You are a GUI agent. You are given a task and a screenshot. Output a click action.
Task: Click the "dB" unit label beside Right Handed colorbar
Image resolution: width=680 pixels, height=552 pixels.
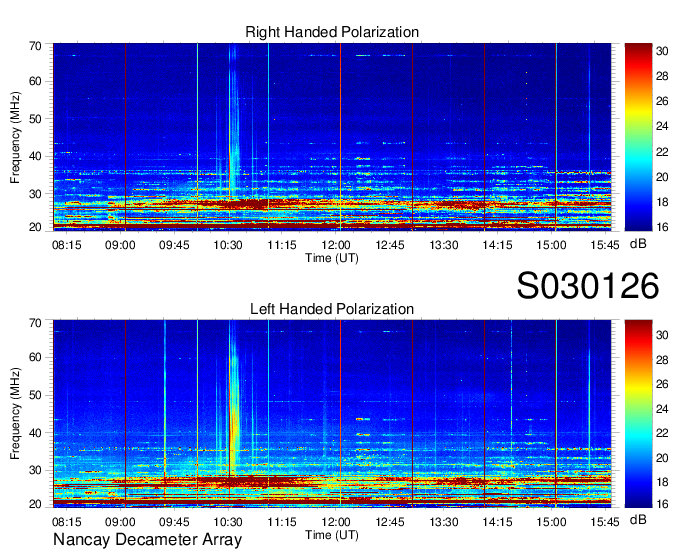[638, 244]
